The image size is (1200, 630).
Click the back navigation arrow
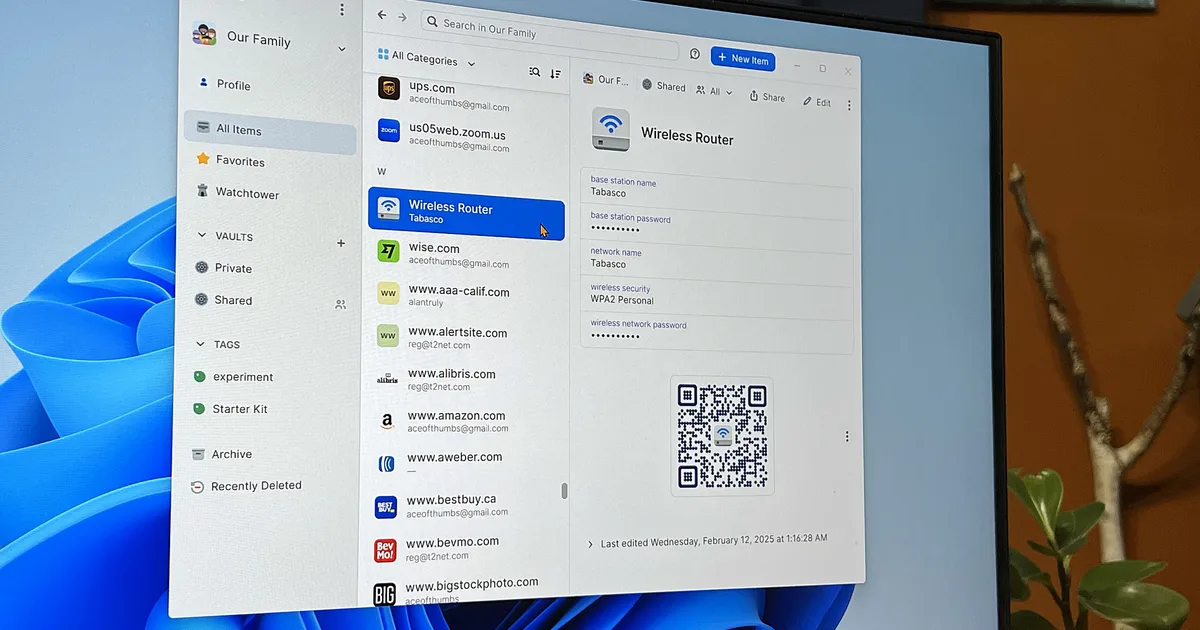pos(381,16)
